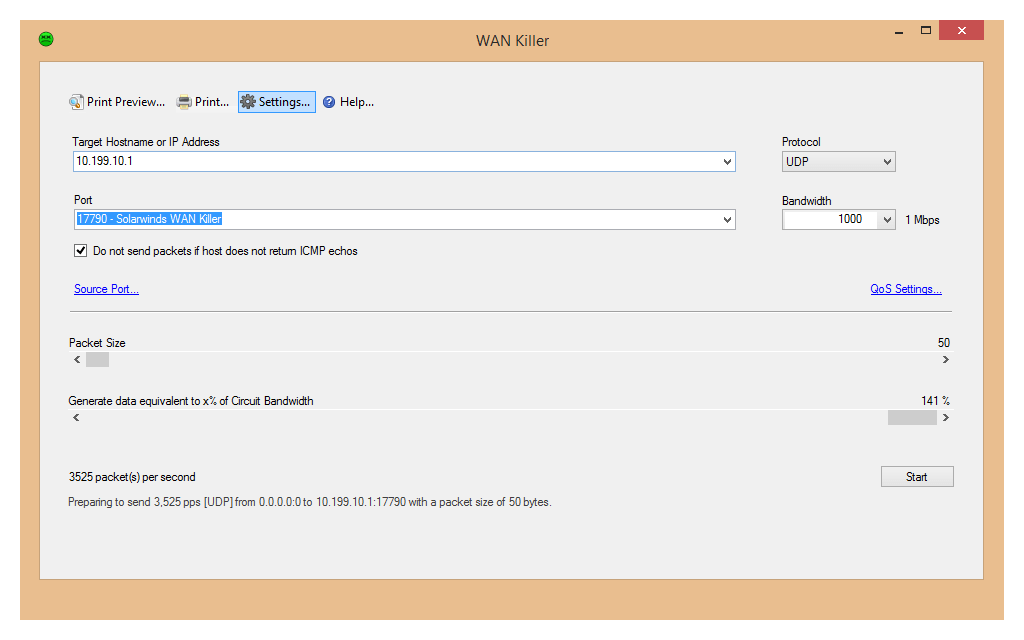Screen dimensions: 1024x640
Task: Uncheck 'Do not send packets if host does not return ICMP echos'
Action: 80,250
